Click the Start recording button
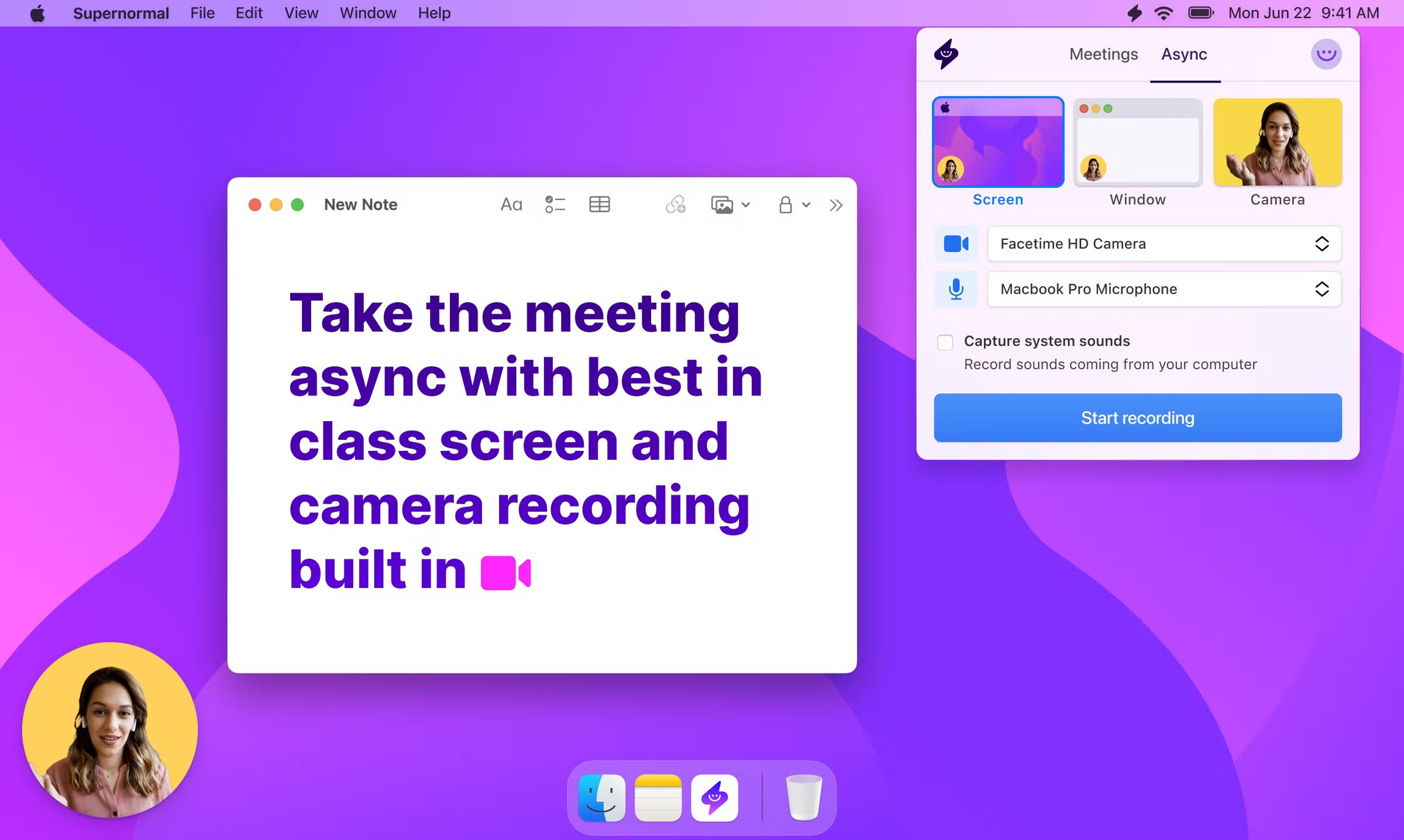Screen dimensions: 1404x840 pyautogui.click(x=1137, y=418)
